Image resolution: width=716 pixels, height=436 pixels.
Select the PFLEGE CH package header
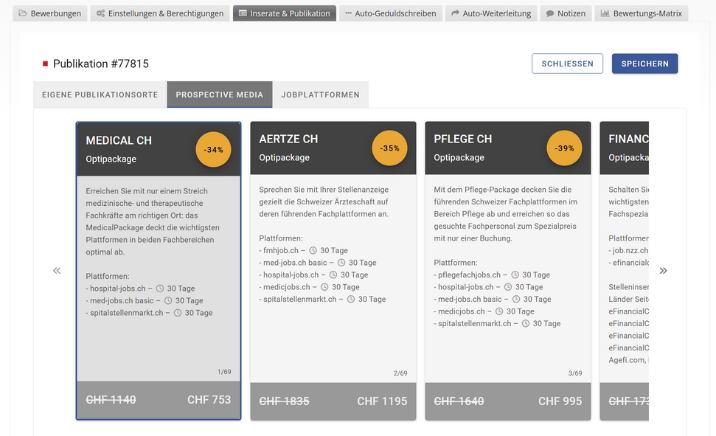(508, 148)
